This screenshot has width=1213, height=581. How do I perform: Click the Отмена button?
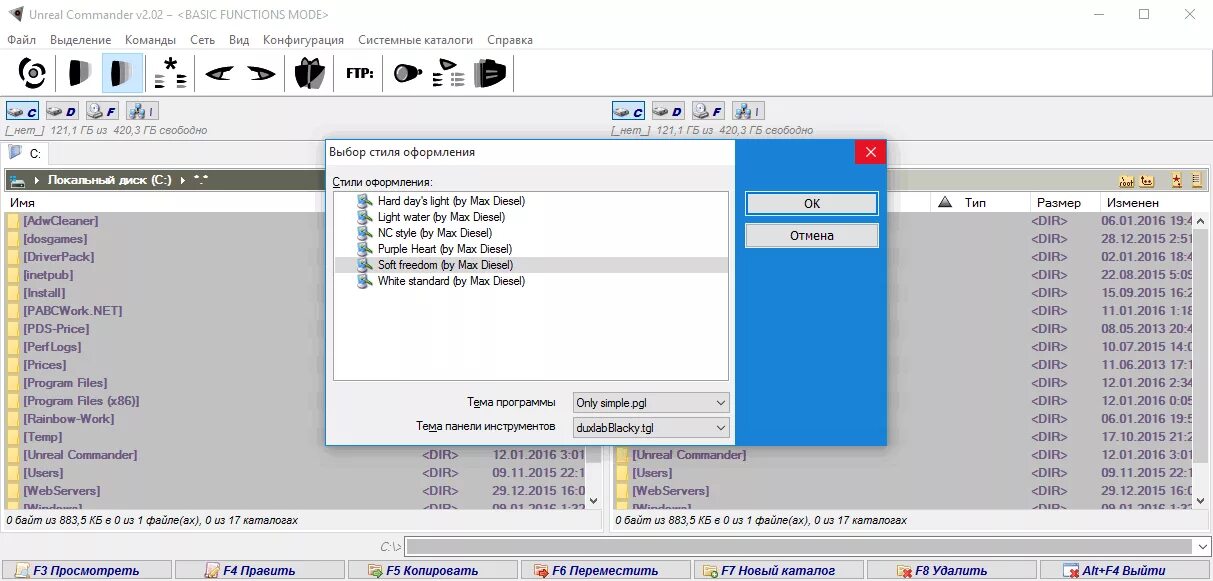[x=812, y=236]
